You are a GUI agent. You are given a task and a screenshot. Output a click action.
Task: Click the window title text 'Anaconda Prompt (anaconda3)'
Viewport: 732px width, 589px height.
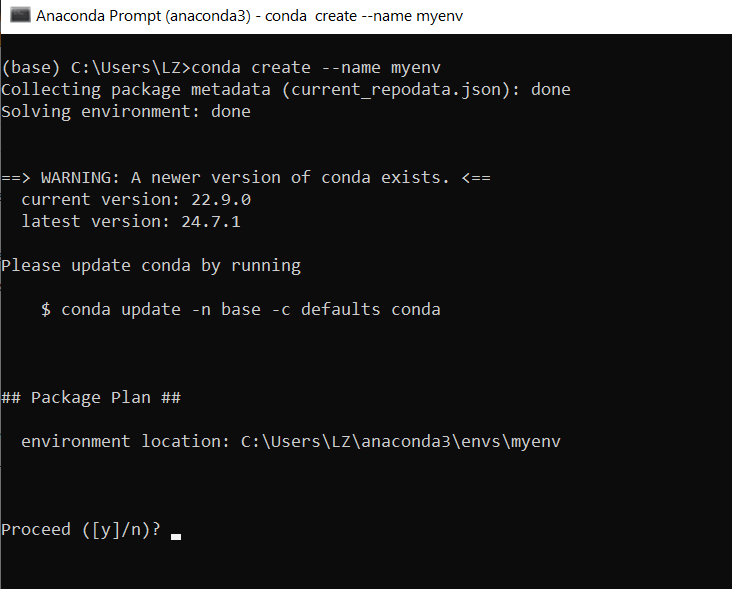coord(143,16)
